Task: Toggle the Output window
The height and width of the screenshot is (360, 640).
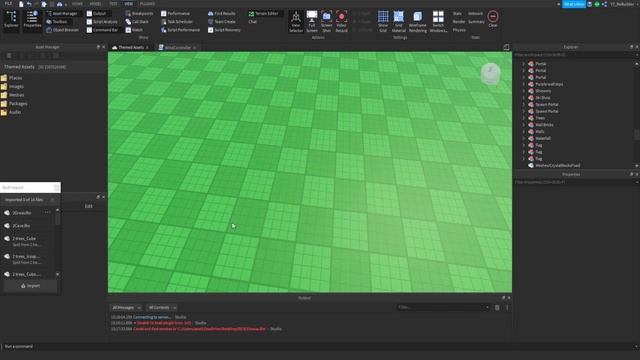Action: [96, 13]
